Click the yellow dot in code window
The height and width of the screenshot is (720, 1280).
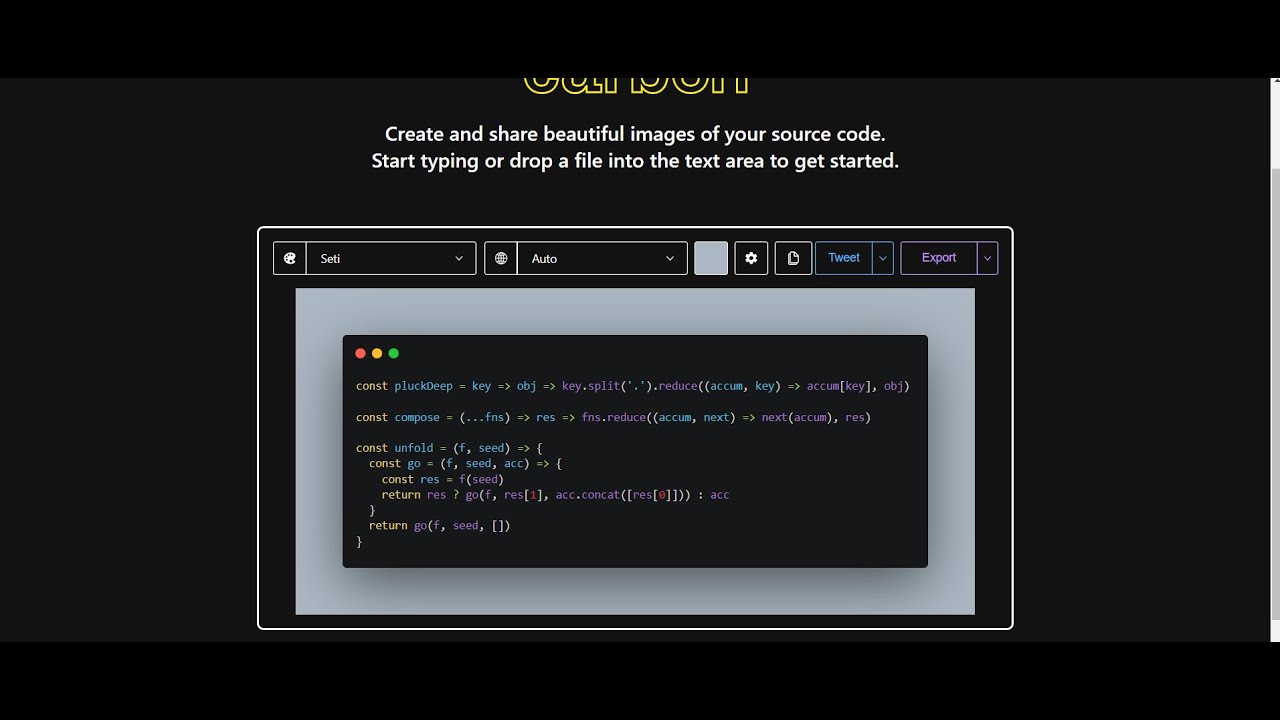(x=377, y=353)
